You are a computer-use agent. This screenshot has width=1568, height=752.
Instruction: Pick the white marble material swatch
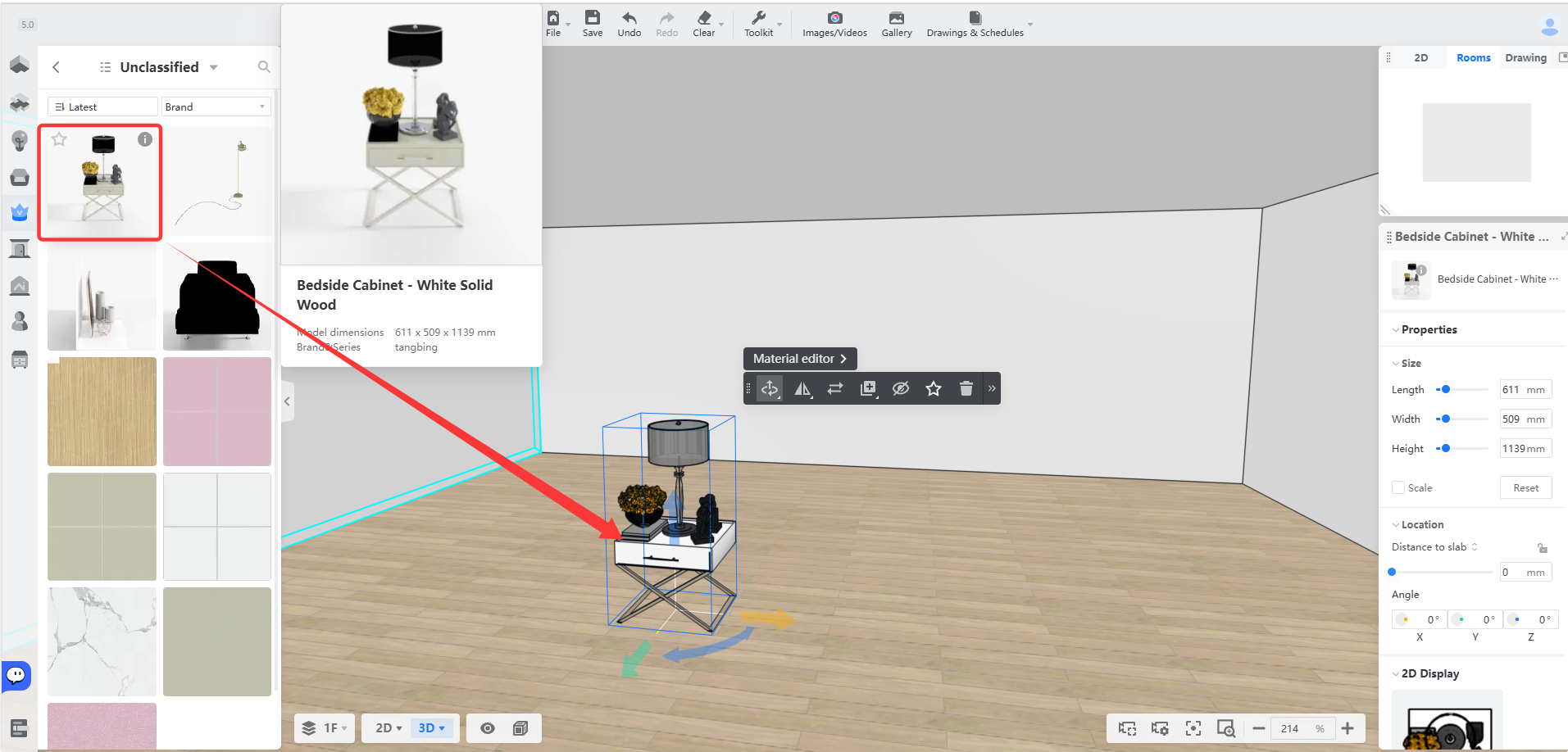coord(102,641)
